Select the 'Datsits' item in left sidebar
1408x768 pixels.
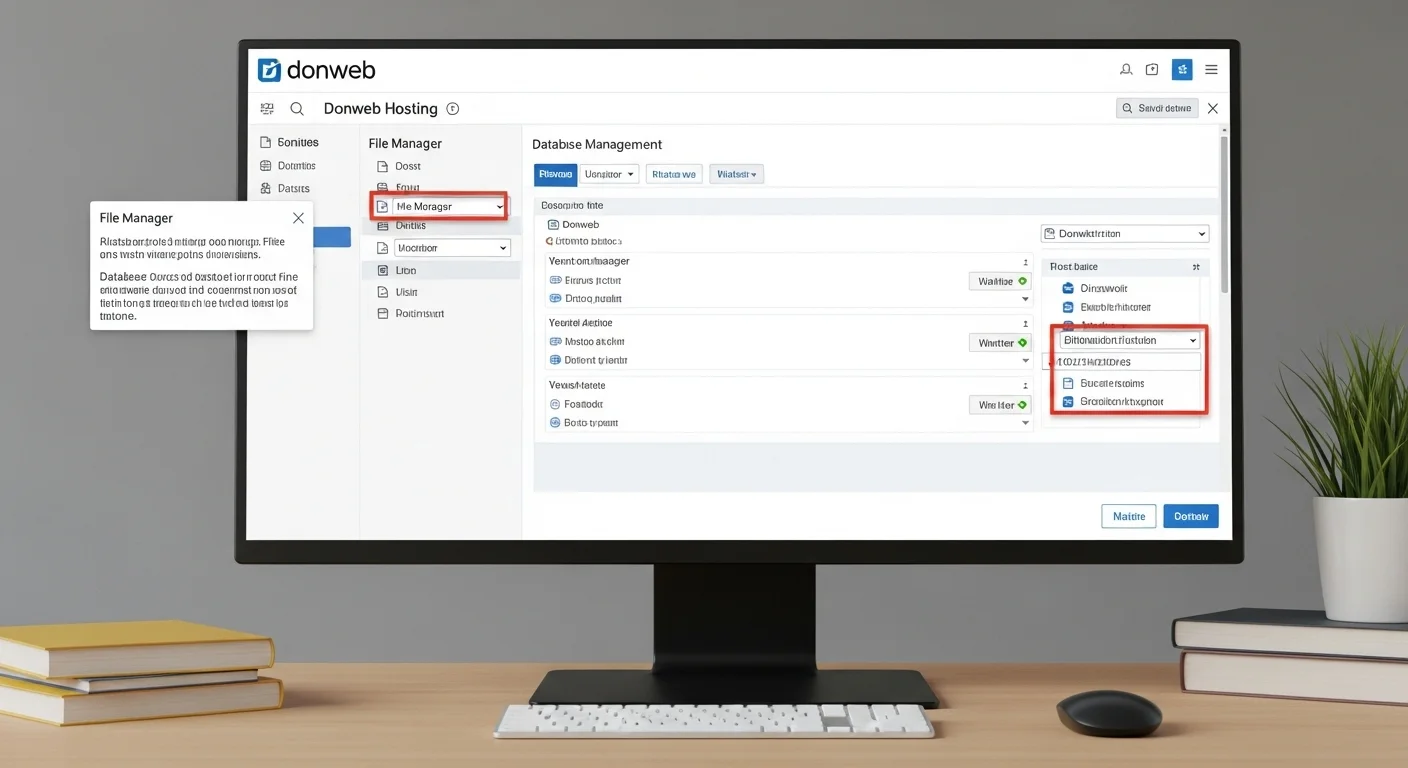point(285,188)
